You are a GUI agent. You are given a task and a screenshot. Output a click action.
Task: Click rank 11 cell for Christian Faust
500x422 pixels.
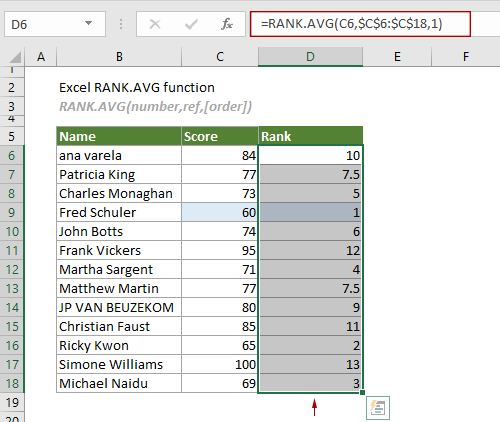[310, 326]
